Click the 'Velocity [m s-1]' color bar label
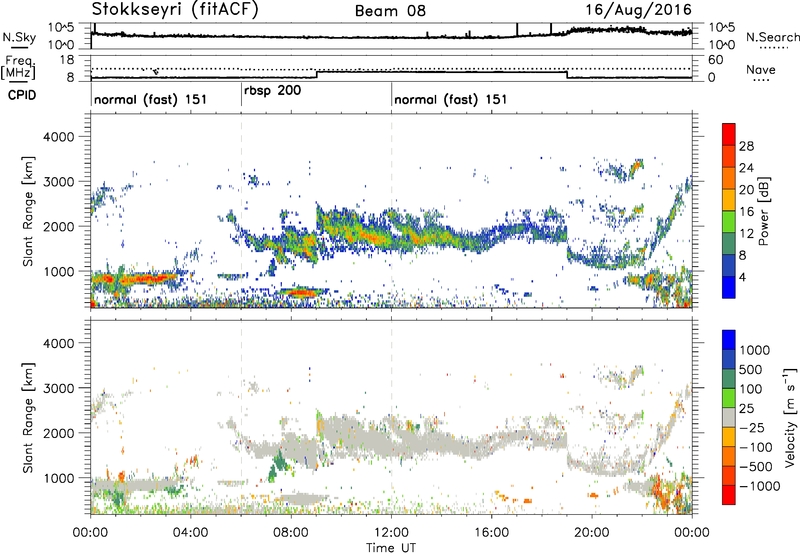 790,417
